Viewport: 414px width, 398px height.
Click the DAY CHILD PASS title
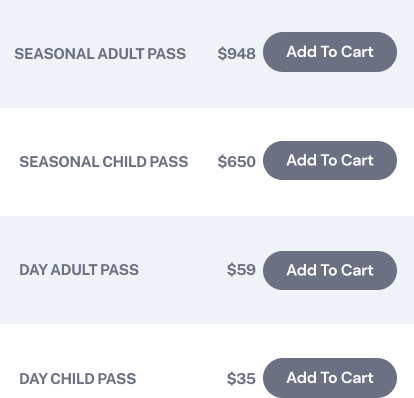click(78, 379)
